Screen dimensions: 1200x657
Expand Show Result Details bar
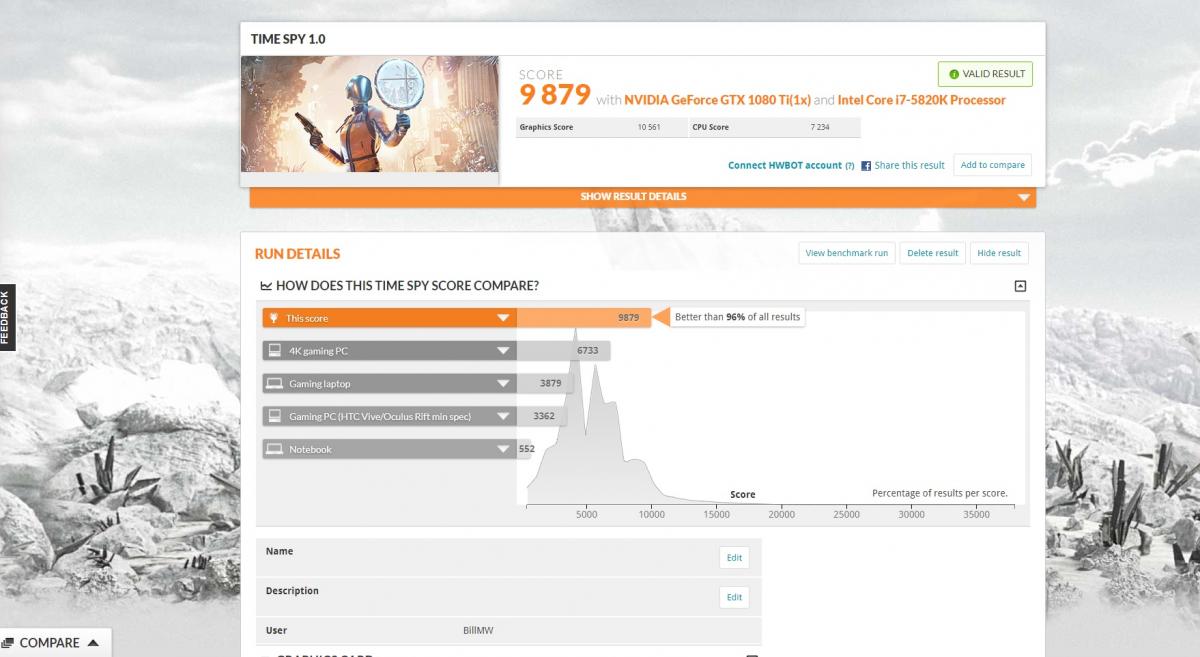(643, 197)
